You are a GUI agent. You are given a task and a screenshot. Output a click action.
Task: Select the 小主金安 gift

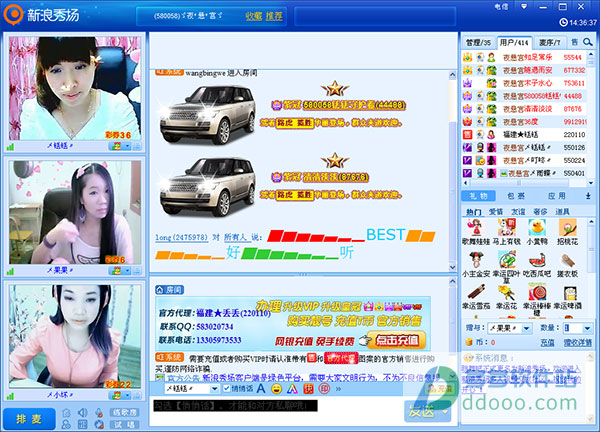click(476, 264)
